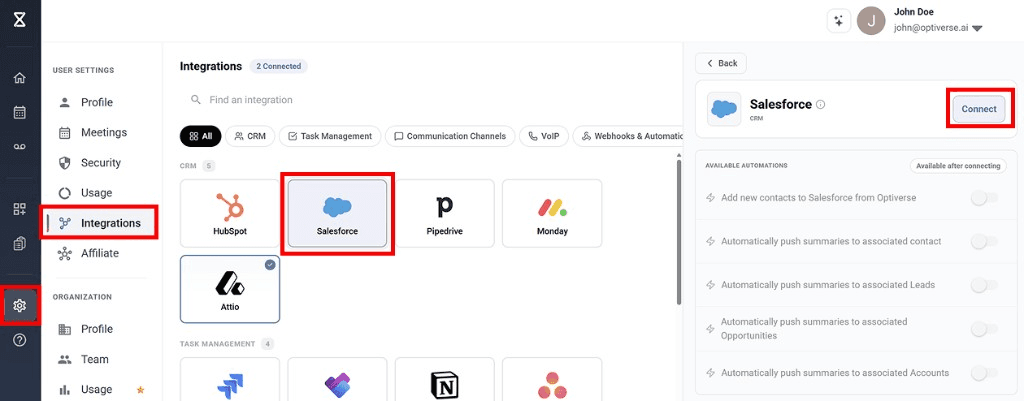Click the AVAILABLE AUTOMATIONS label

(x=746, y=166)
